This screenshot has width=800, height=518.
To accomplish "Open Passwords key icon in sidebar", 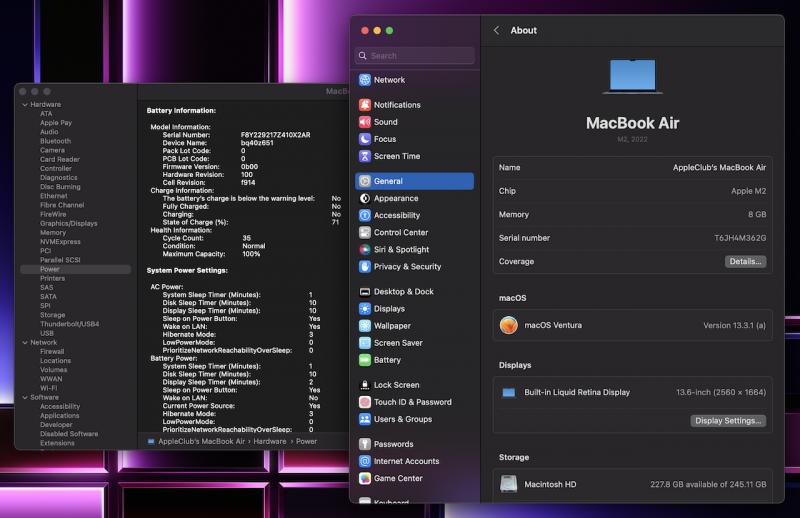I will click(x=365, y=444).
